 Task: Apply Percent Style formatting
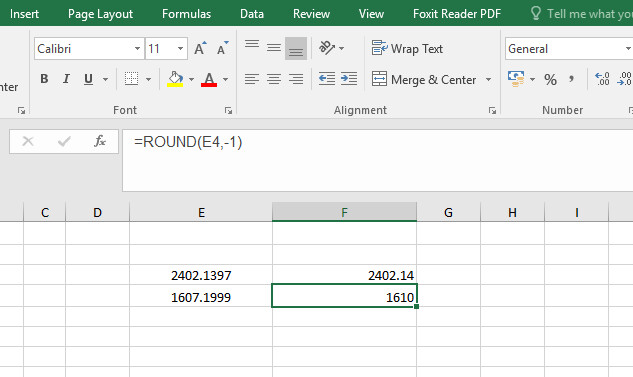coord(550,79)
